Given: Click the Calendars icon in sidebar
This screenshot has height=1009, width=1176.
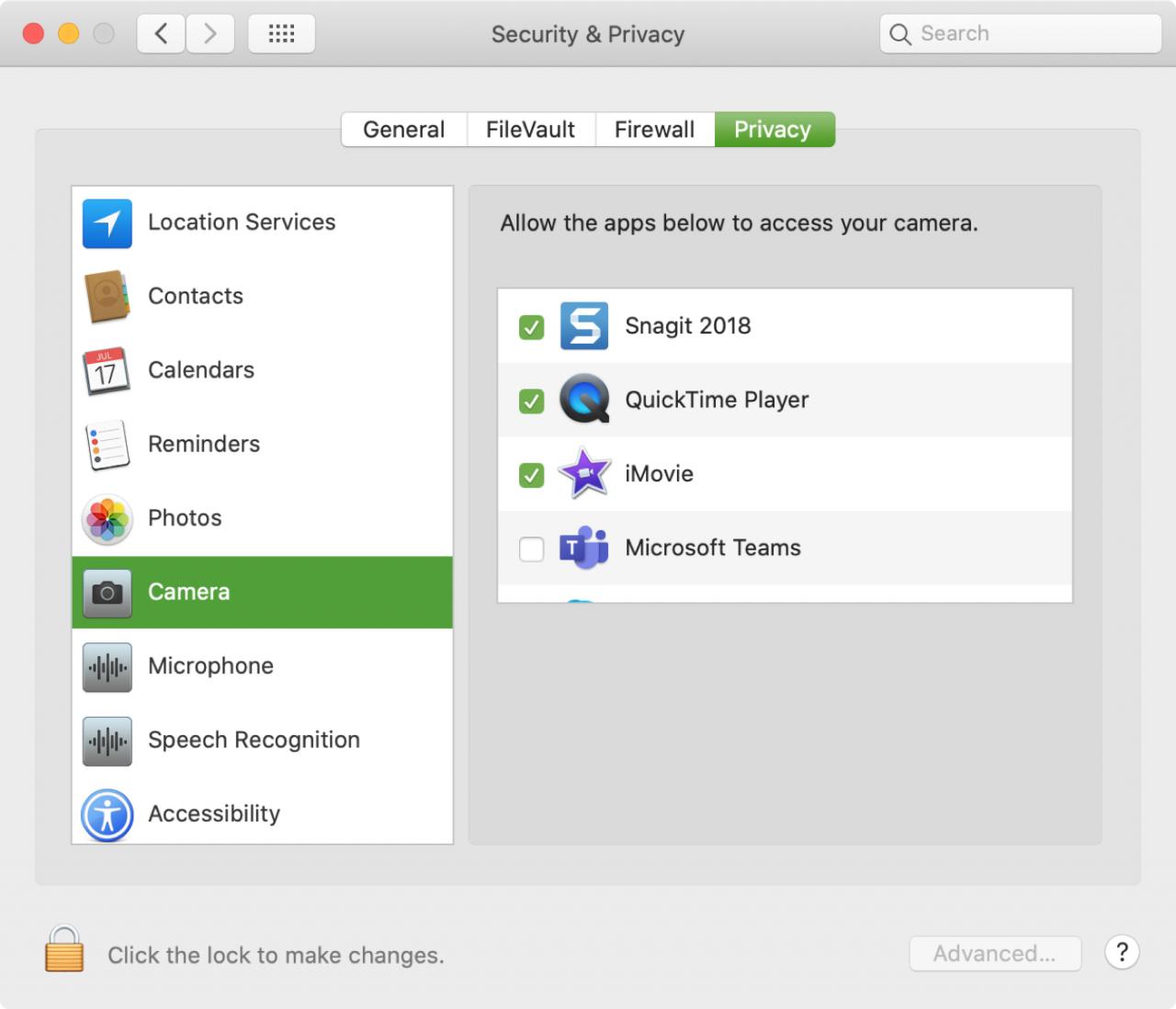Looking at the screenshot, I should (x=107, y=371).
